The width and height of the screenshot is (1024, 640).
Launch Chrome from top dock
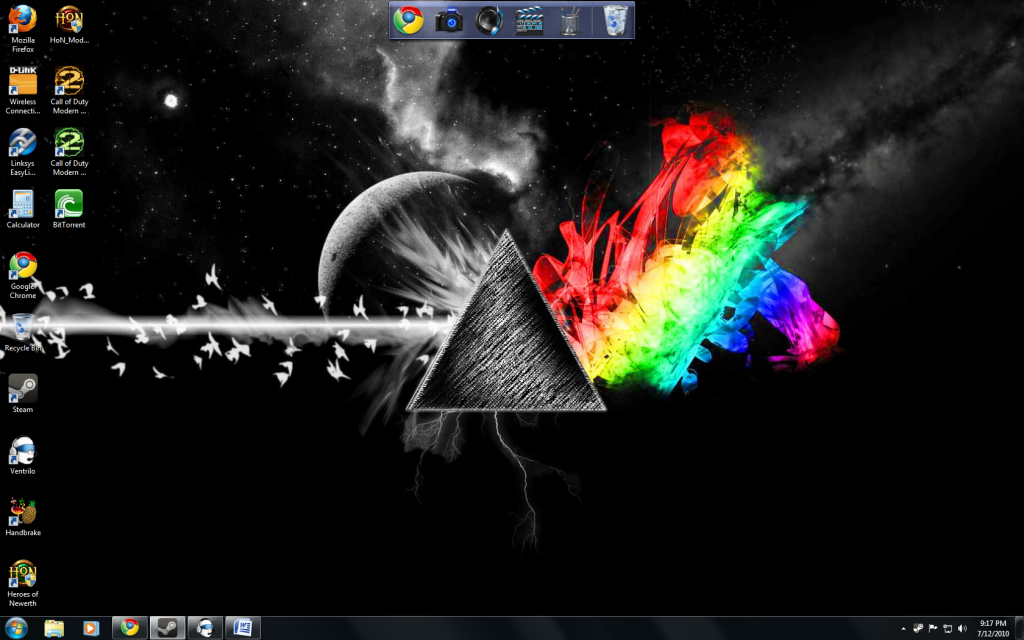coord(409,20)
